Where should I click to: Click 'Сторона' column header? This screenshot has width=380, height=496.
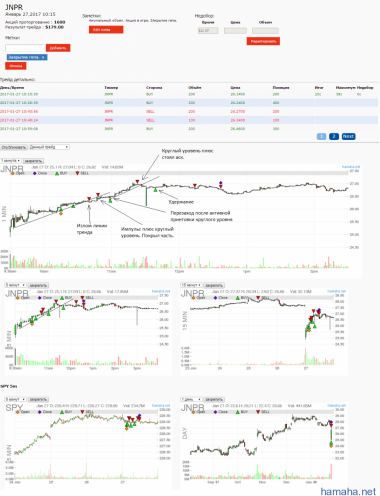pyautogui.click(x=154, y=87)
